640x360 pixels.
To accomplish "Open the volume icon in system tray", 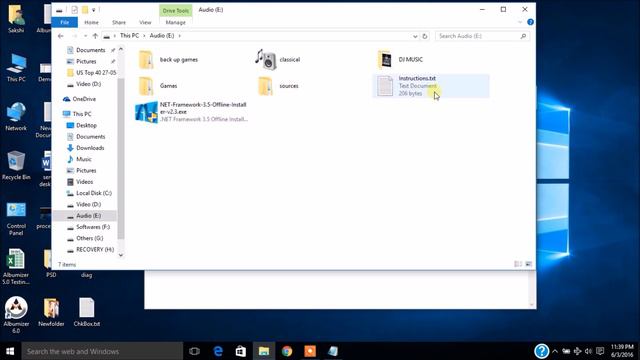I will 588,351.
